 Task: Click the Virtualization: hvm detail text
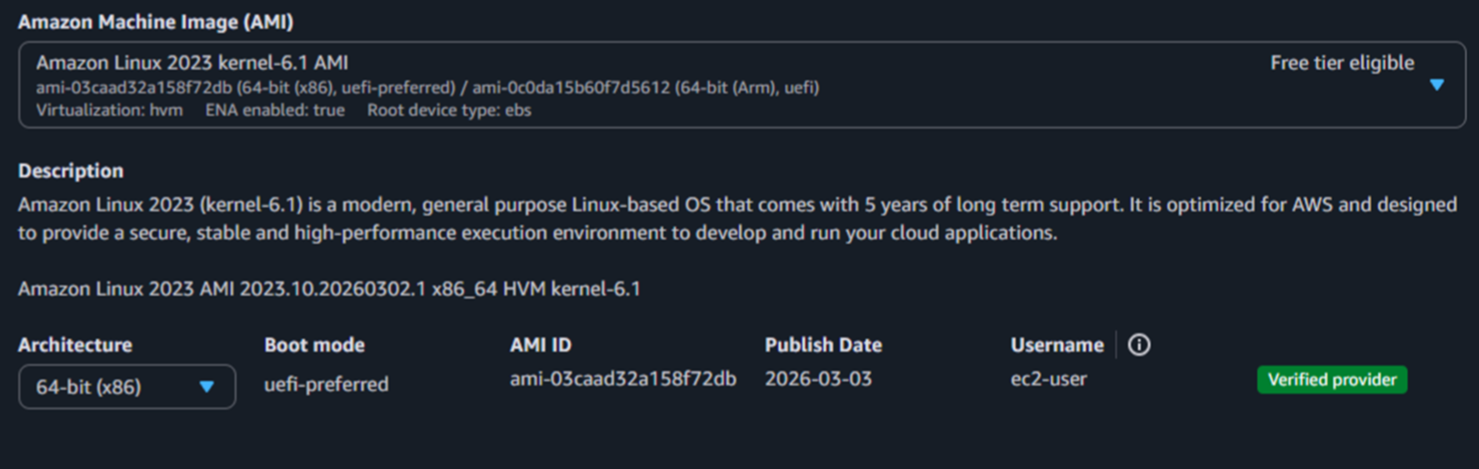coord(109,110)
